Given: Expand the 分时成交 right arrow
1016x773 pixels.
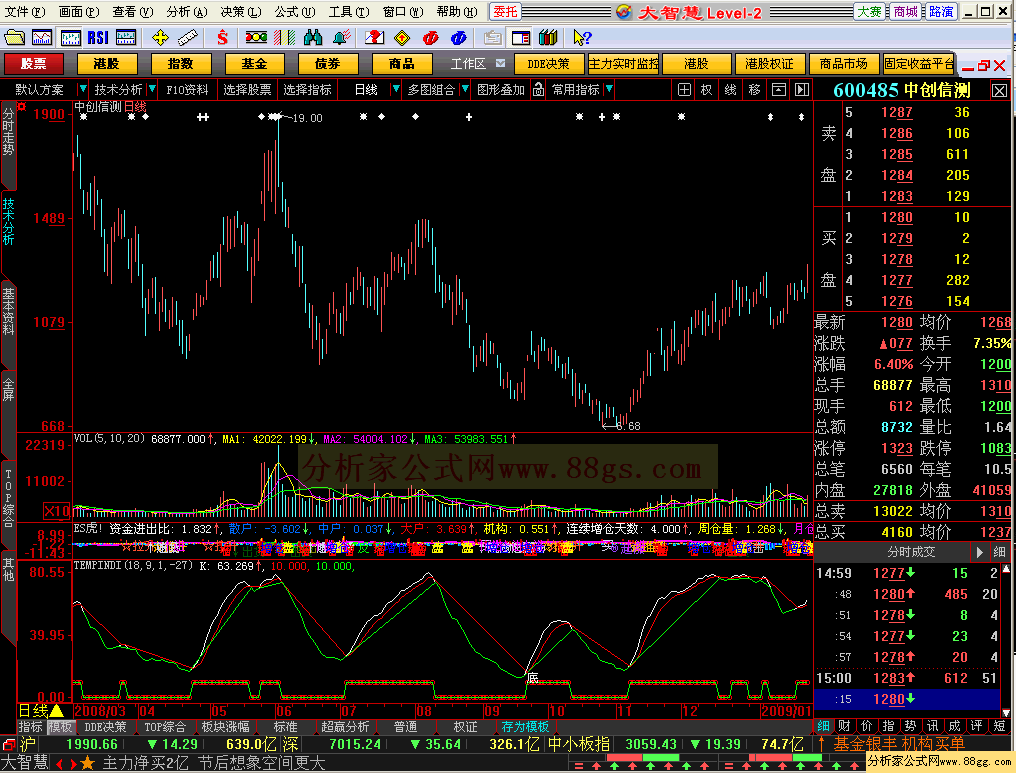Looking at the screenshot, I should tap(979, 552).
